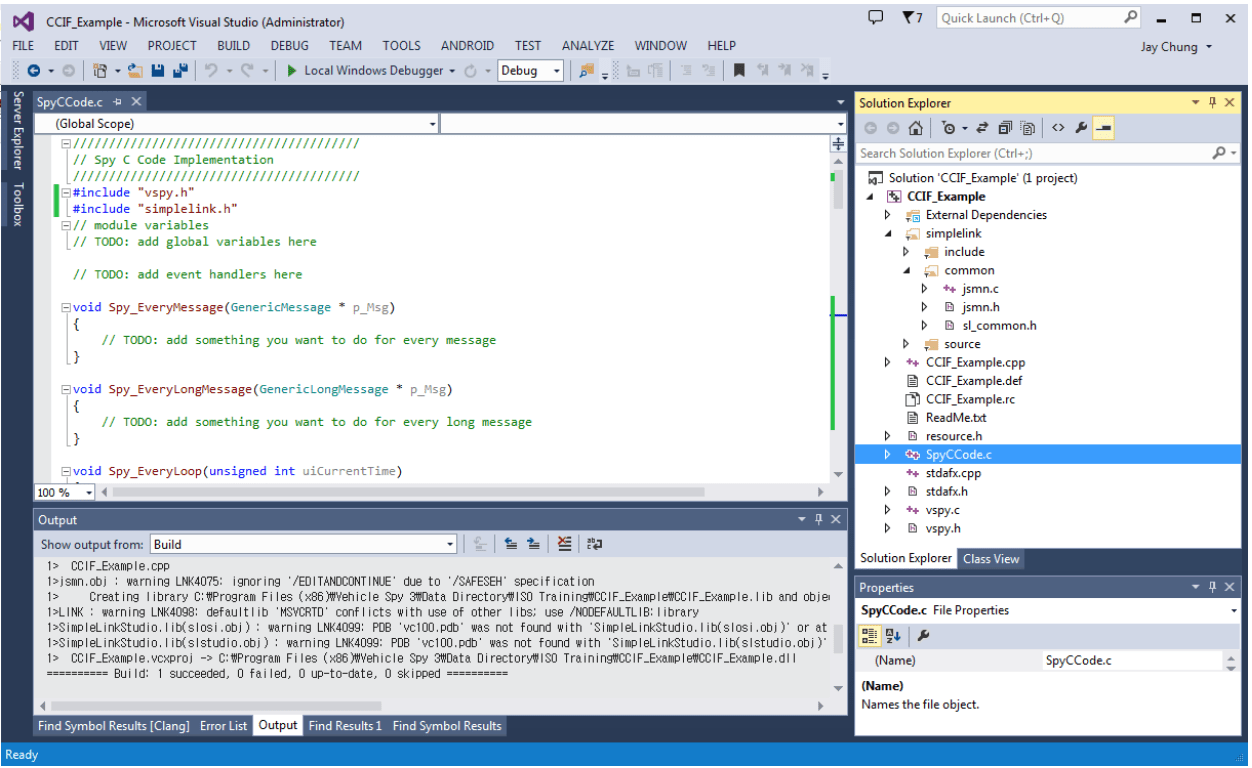This screenshot has height=768, width=1252.
Task: Toggle Show All Files in Solution Explorer
Action: tap(1027, 128)
